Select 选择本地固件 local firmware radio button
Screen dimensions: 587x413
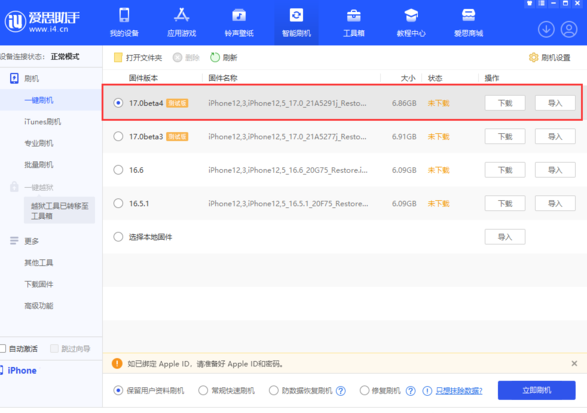118,237
